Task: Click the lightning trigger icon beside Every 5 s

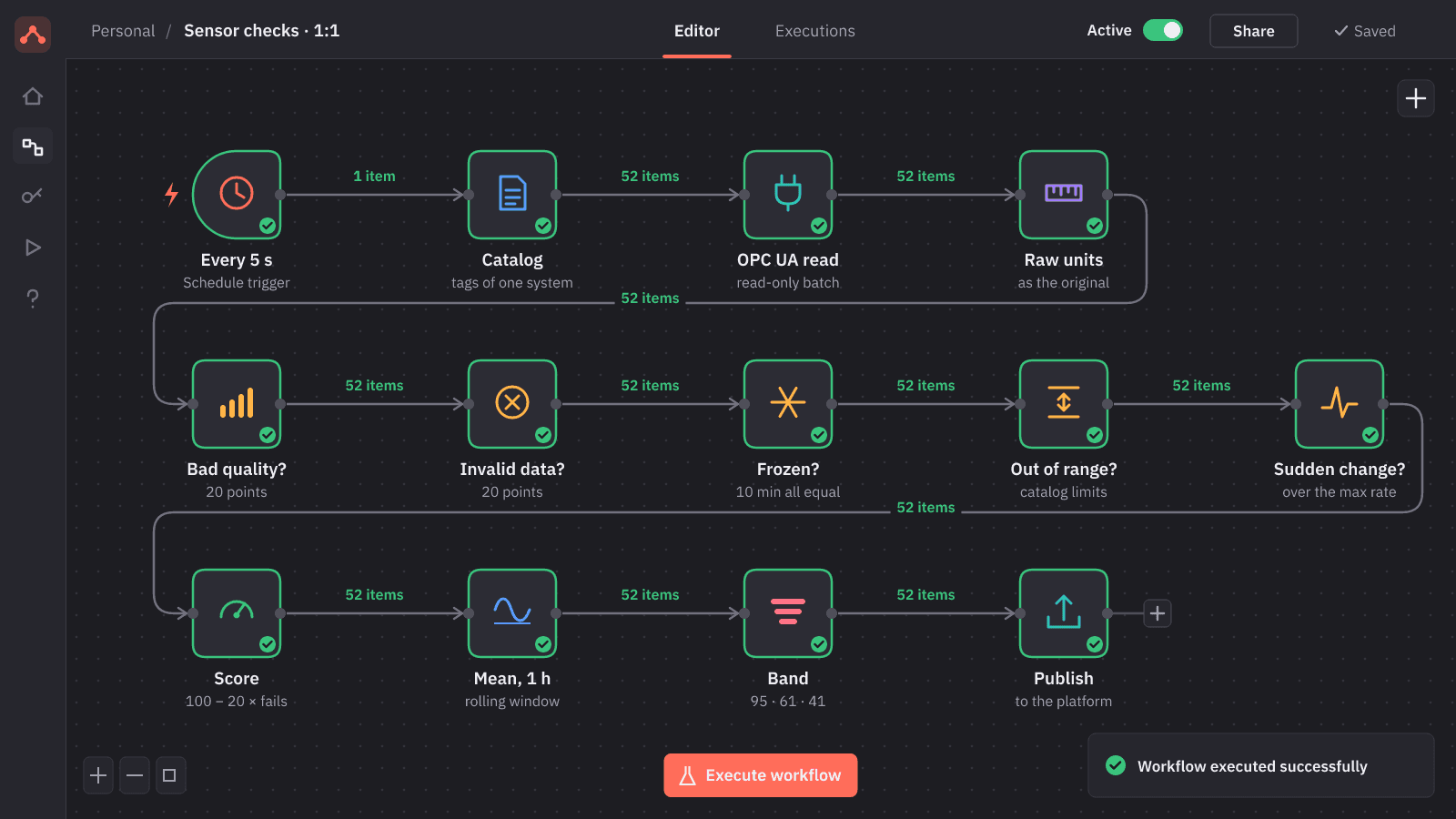Action: pyautogui.click(x=171, y=194)
